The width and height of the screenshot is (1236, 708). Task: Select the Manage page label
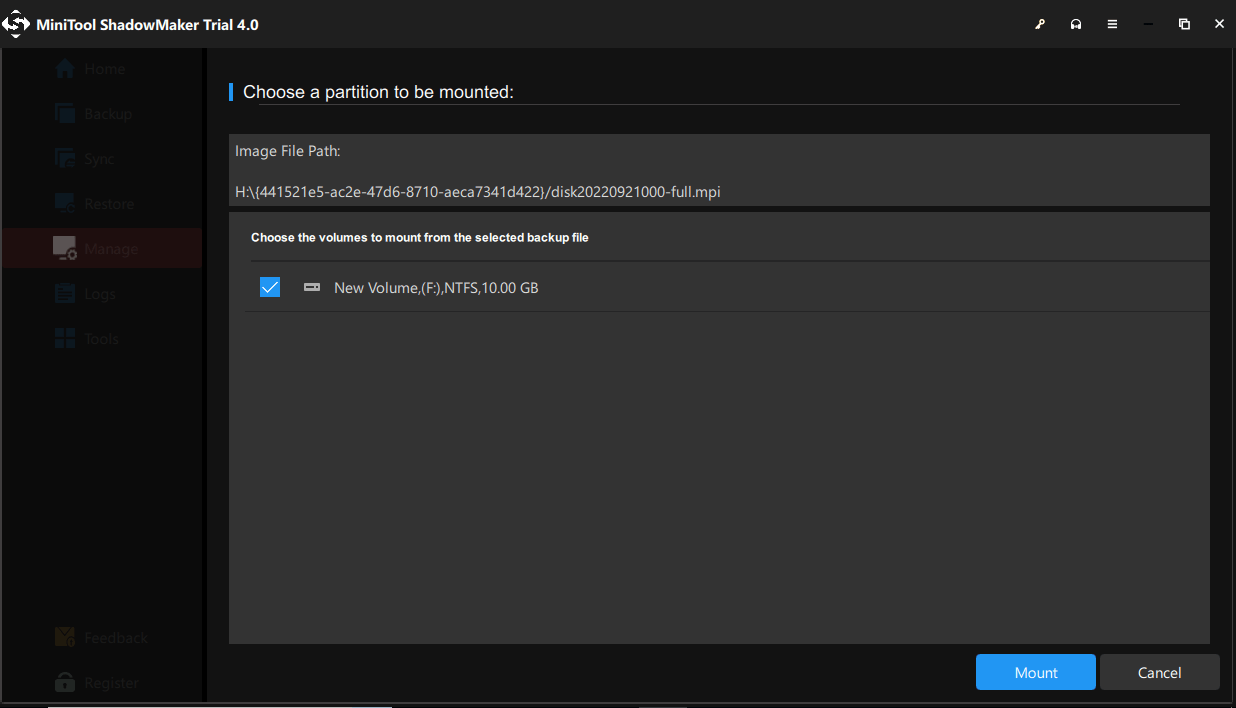point(111,249)
